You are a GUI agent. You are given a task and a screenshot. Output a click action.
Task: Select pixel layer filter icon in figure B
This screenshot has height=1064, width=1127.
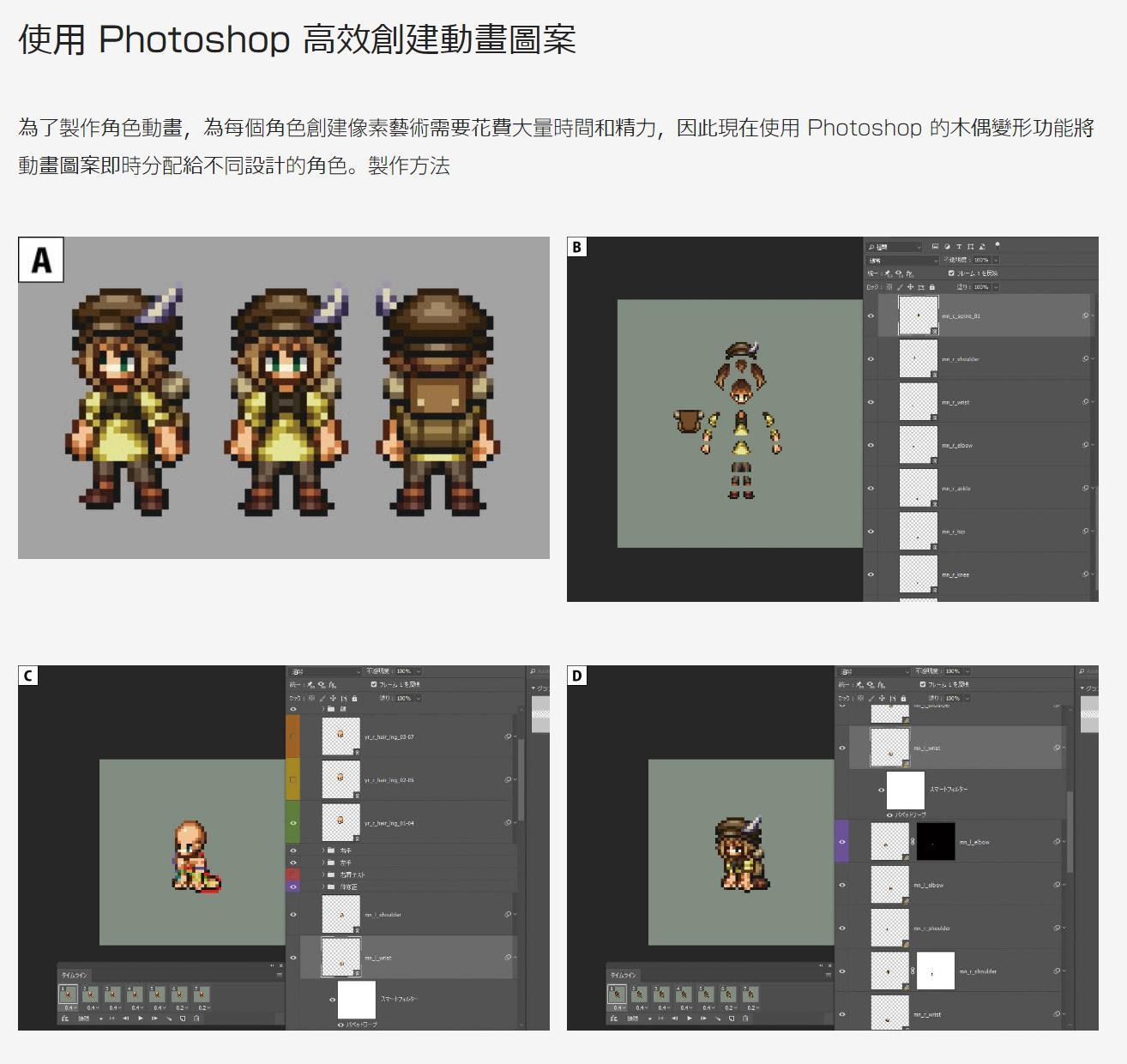click(x=935, y=246)
